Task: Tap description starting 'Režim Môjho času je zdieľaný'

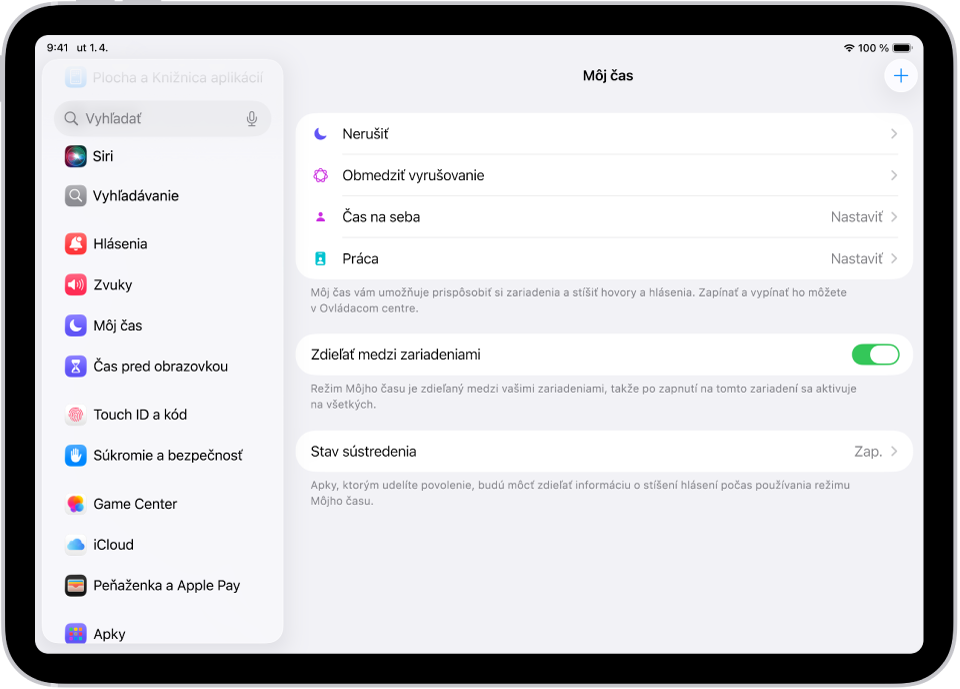Action: (x=583, y=396)
